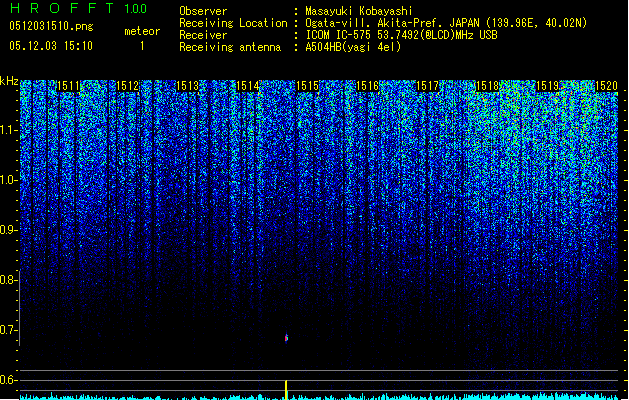Click the 1.0 kHz axis label
The width and height of the screenshot is (629, 400).
point(8,180)
